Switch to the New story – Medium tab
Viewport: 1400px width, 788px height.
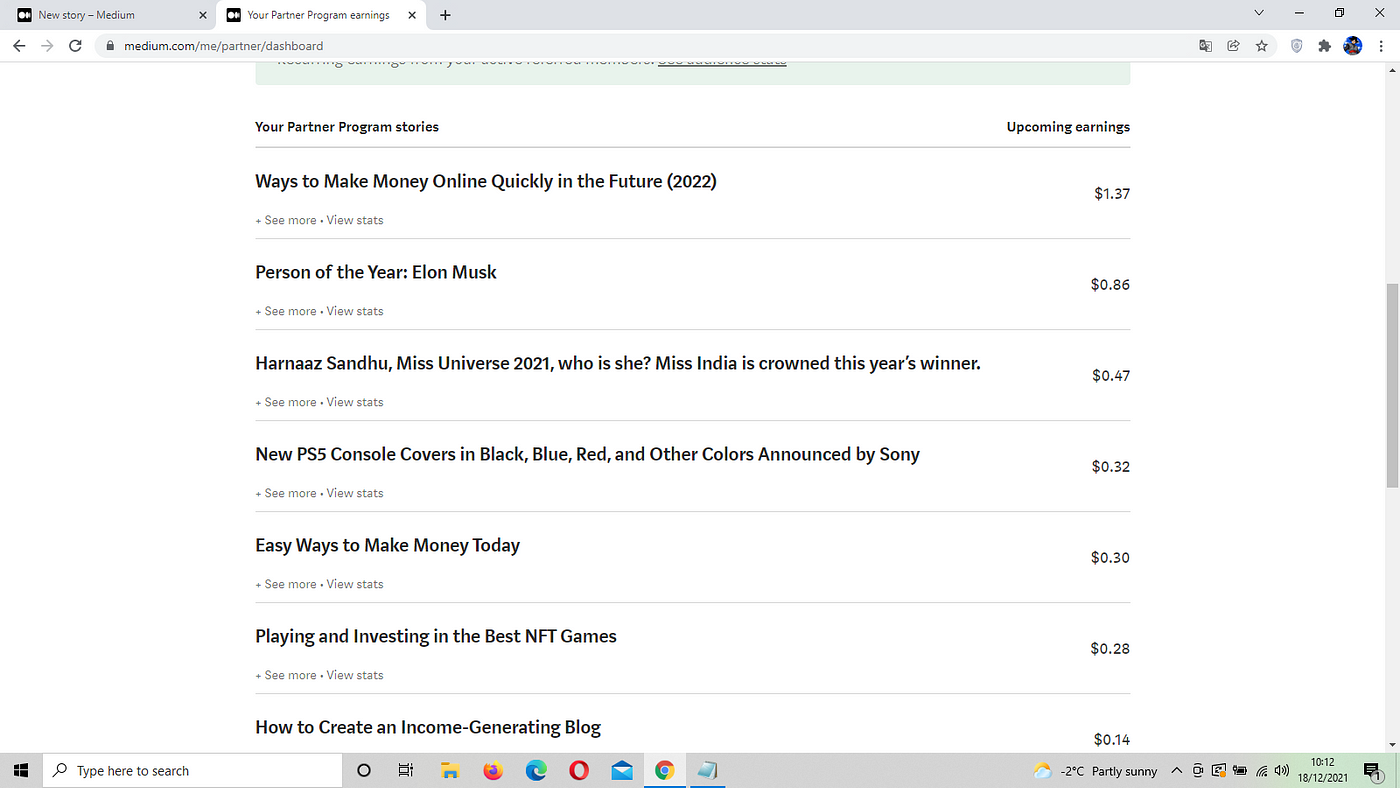(110, 15)
